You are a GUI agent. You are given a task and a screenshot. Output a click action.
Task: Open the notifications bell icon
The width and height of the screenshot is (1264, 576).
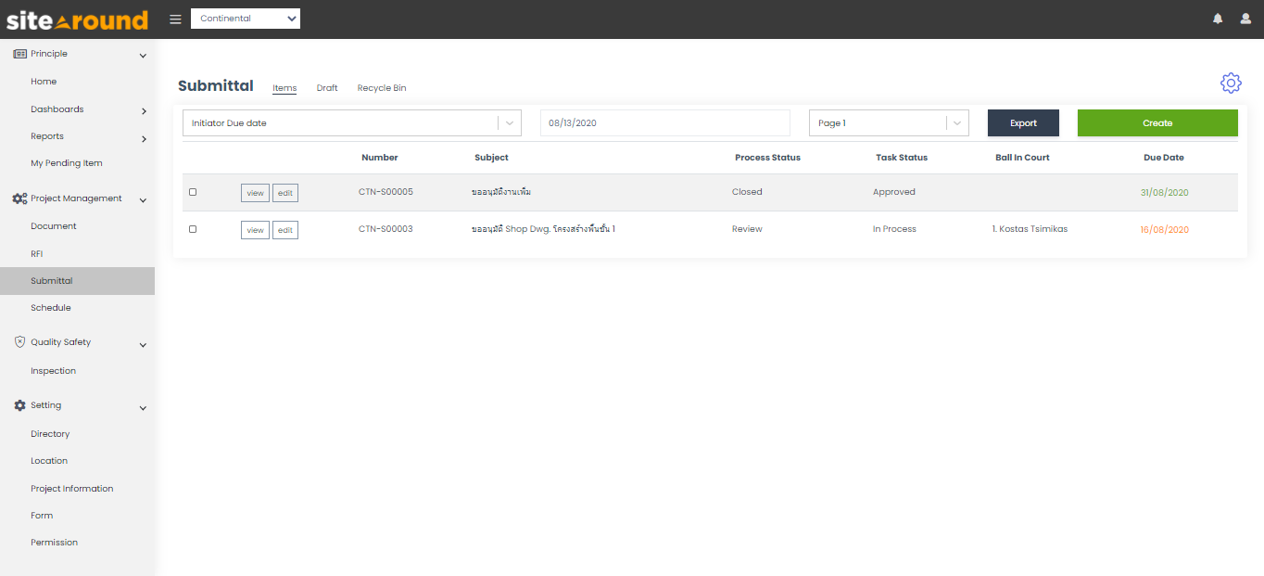click(1217, 18)
